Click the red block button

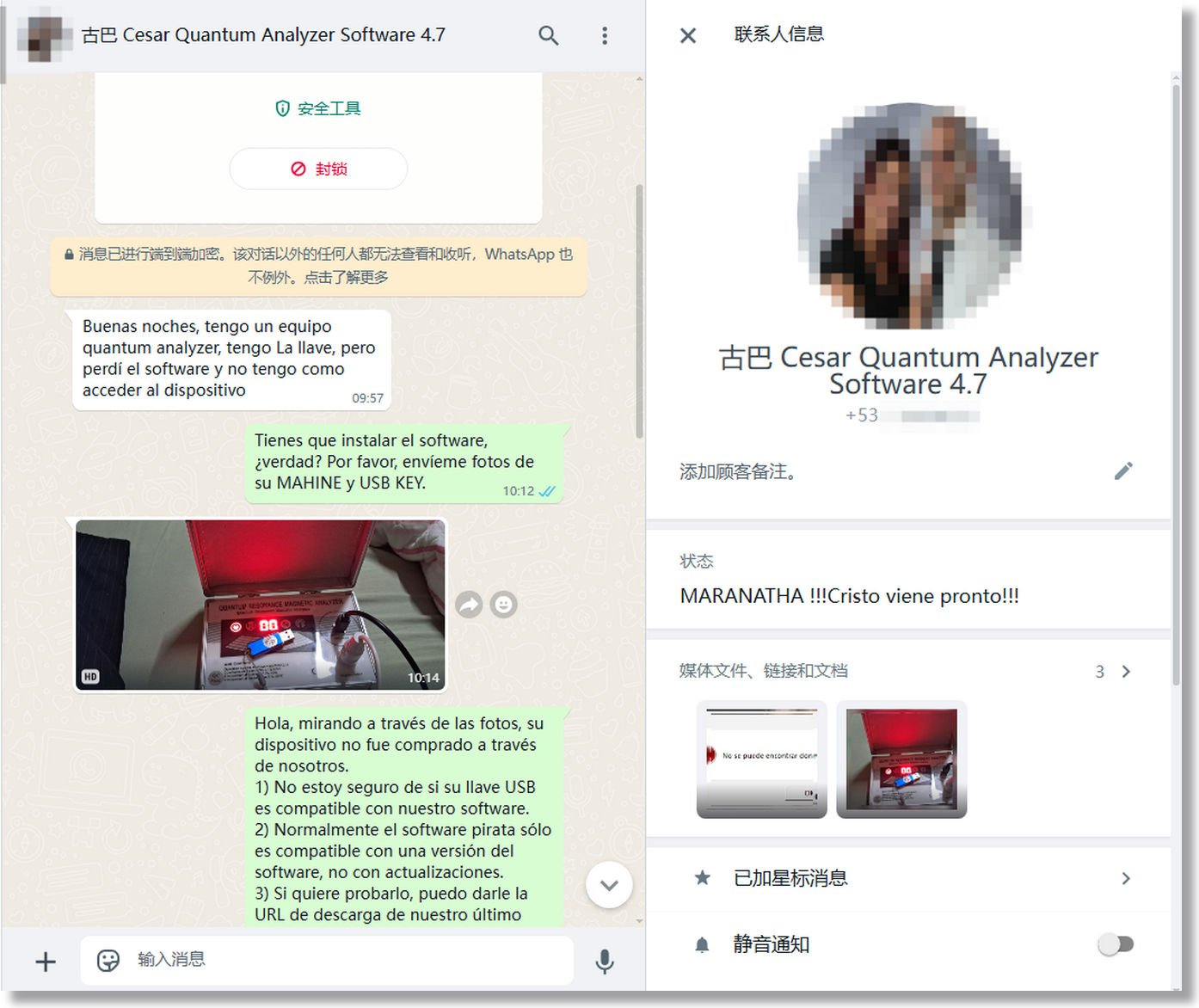pyautogui.click(x=318, y=169)
